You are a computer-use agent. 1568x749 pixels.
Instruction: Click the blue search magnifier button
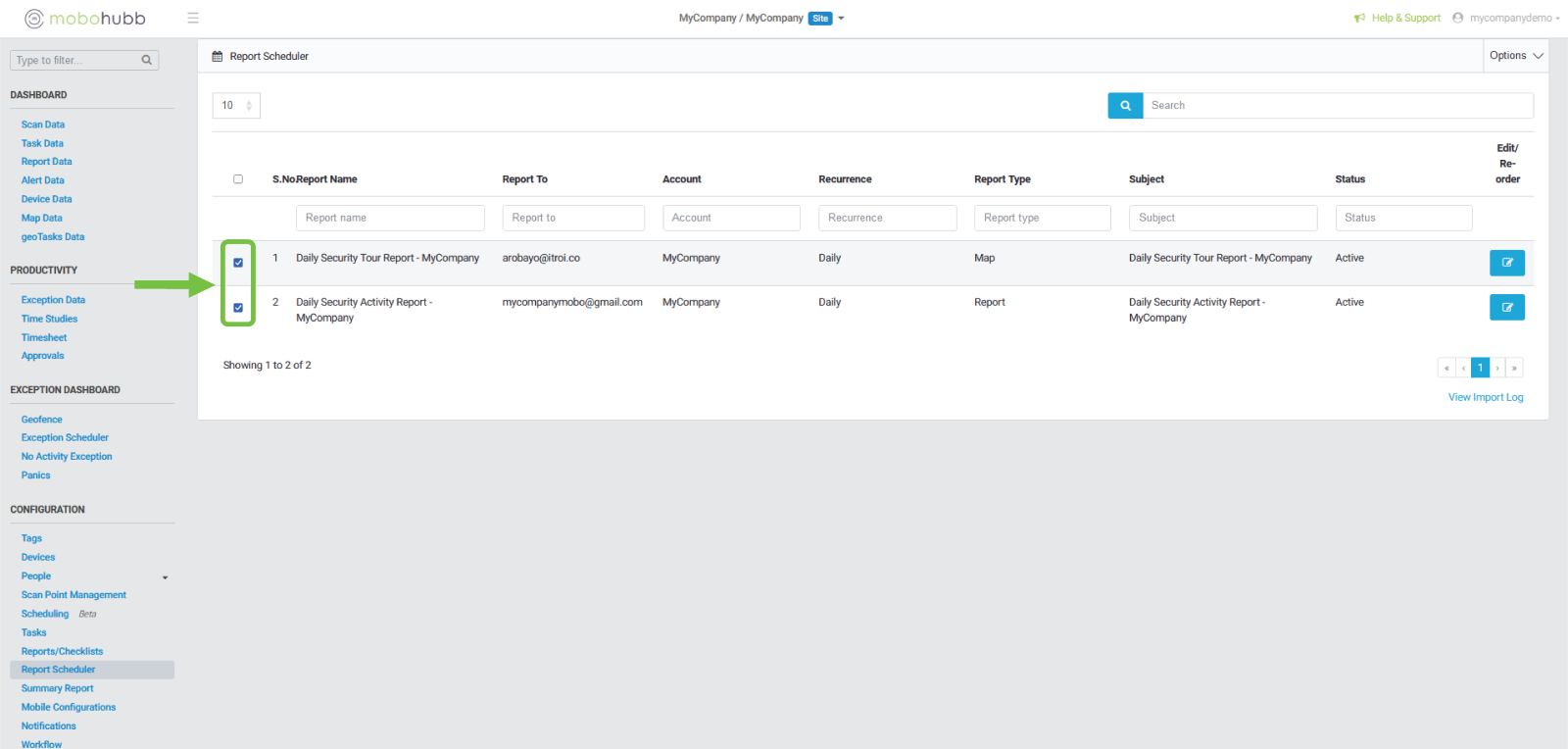click(1125, 106)
